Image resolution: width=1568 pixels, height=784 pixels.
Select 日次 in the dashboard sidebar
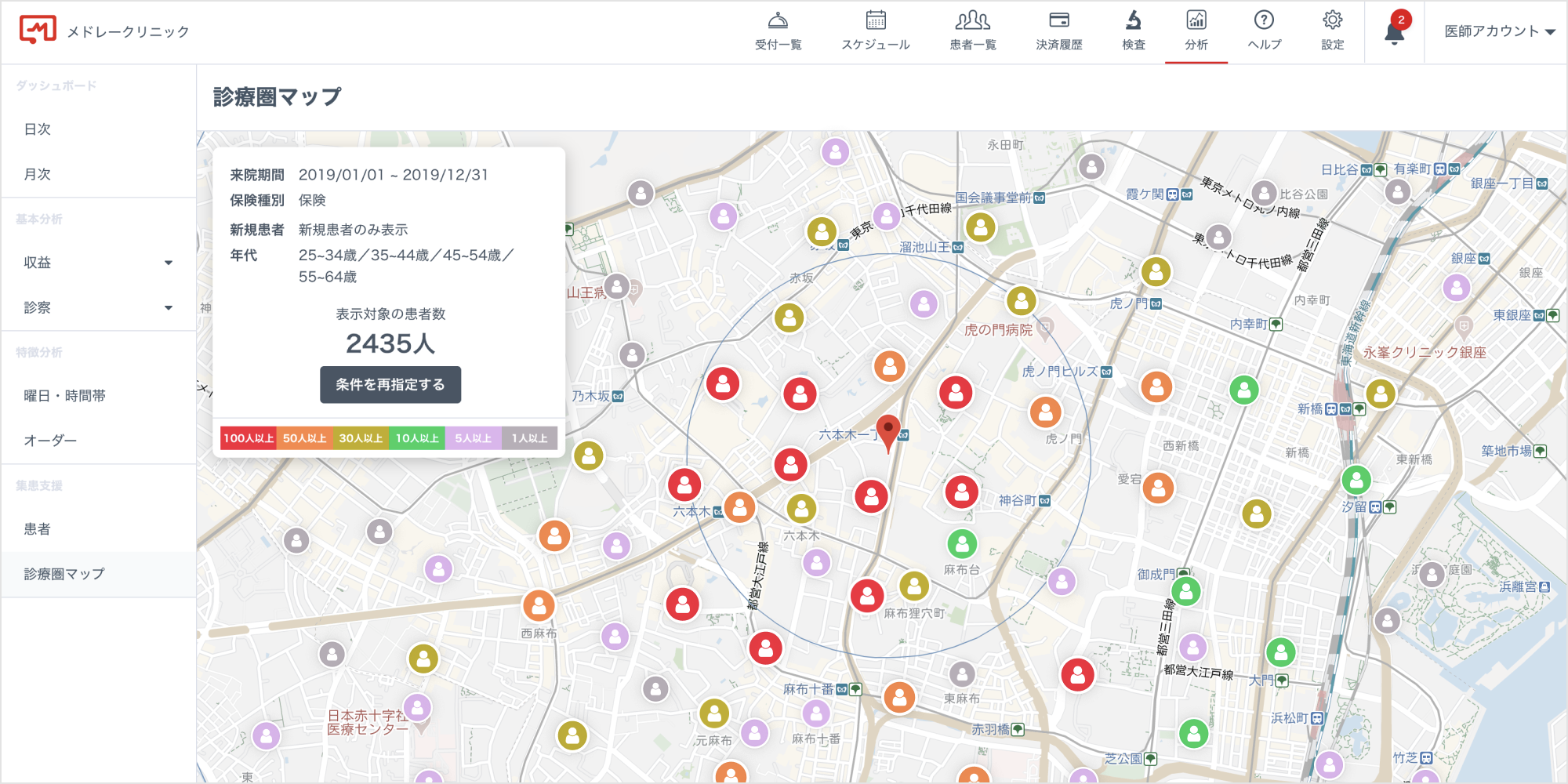pos(38,129)
